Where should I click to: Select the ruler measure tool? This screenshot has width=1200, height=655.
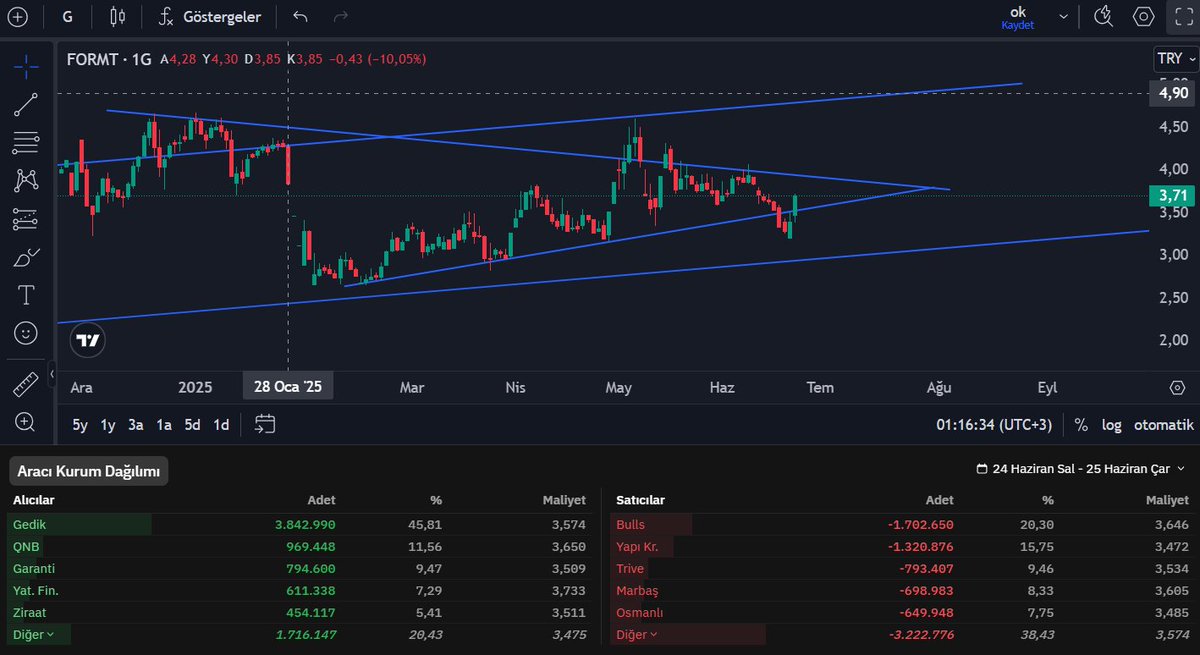(x=26, y=384)
